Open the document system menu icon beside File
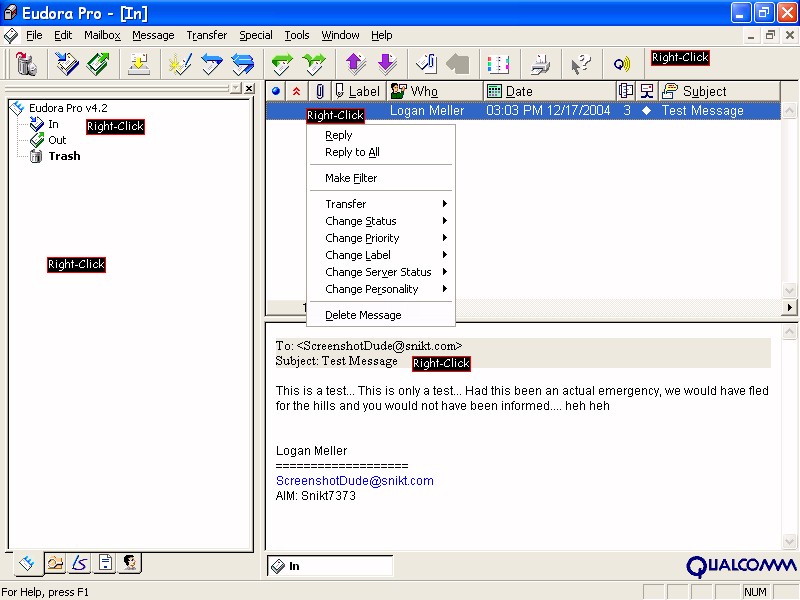This screenshot has width=800, height=600. click(x=11, y=35)
